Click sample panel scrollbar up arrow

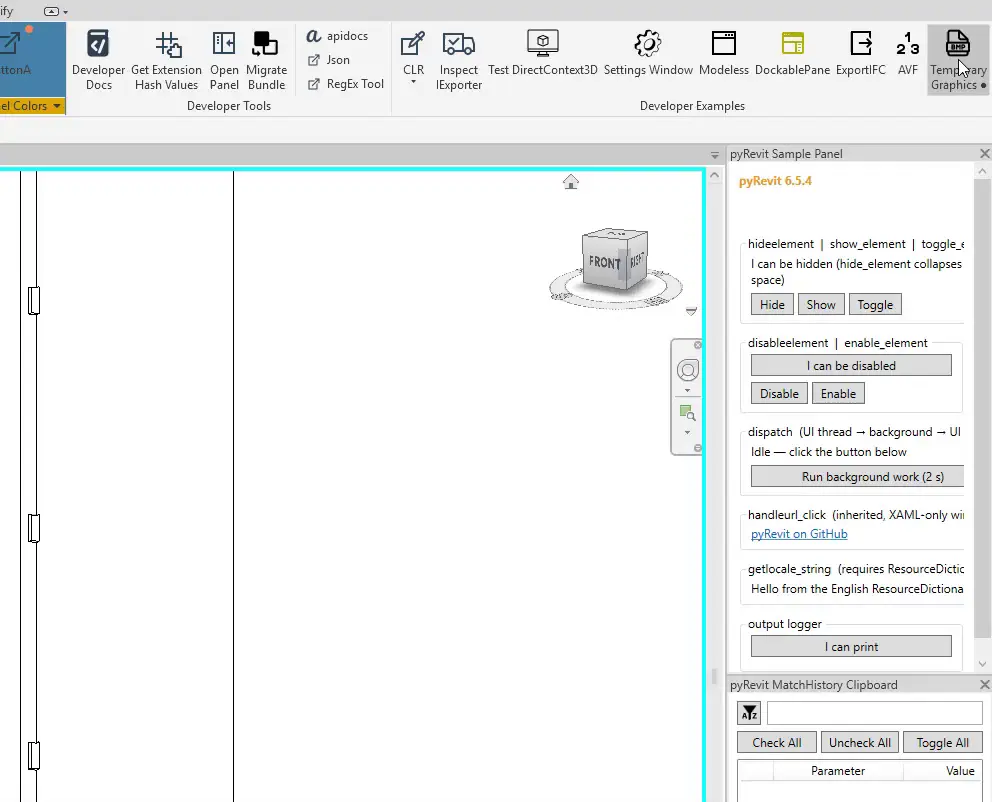point(983,171)
